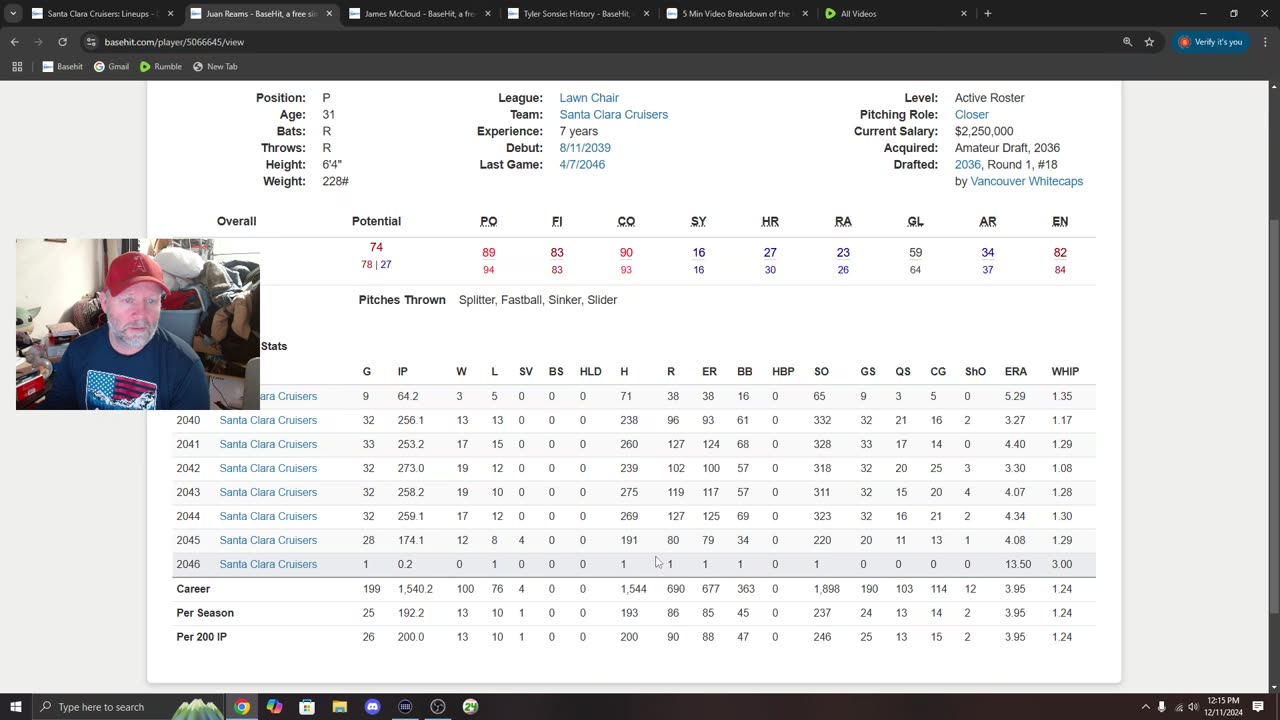Image resolution: width=1280 pixels, height=720 pixels.
Task: Reload the current page
Action: [x=62, y=42]
